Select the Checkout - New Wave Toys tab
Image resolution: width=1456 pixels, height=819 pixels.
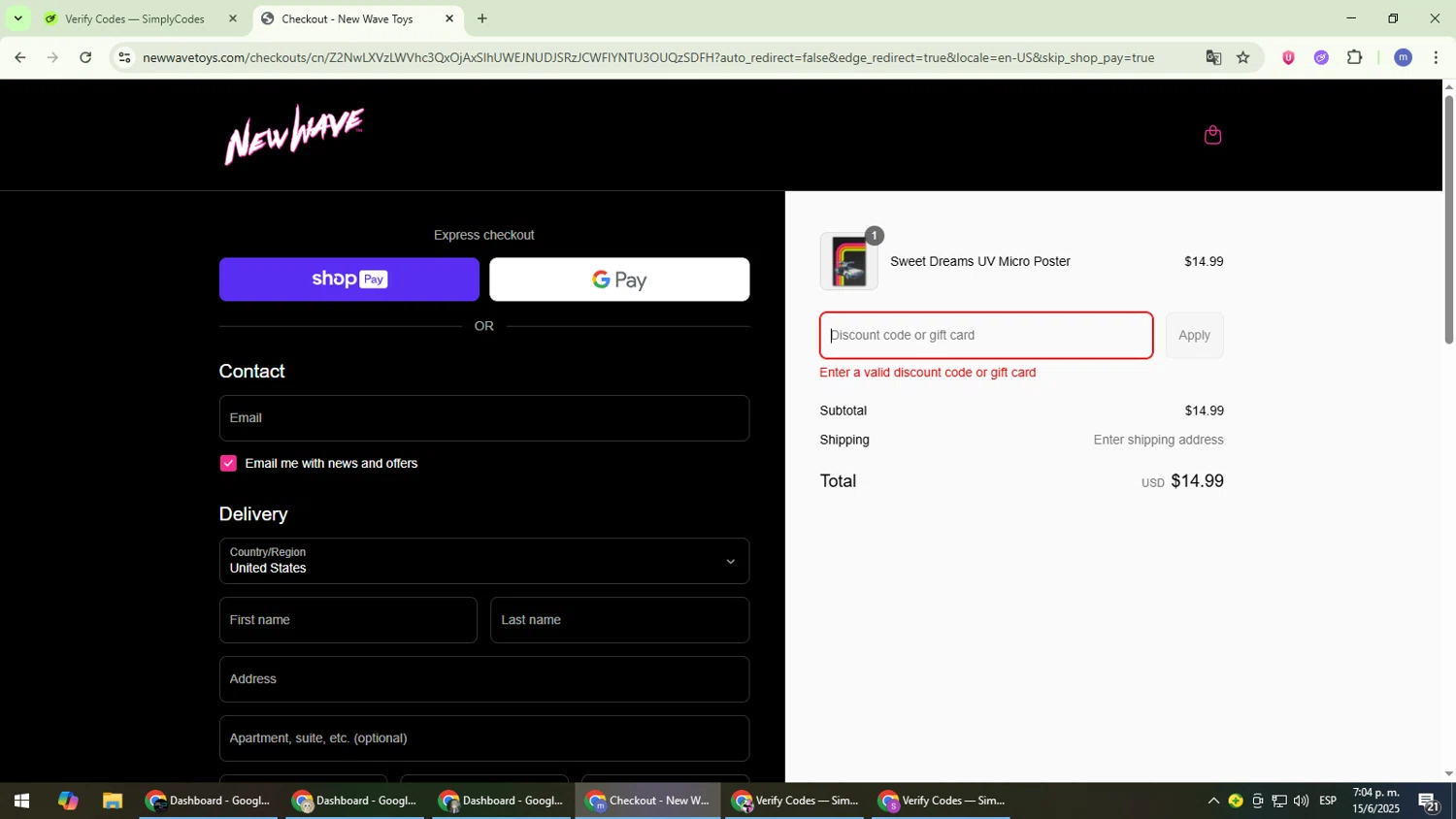pyautogui.click(x=358, y=18)
